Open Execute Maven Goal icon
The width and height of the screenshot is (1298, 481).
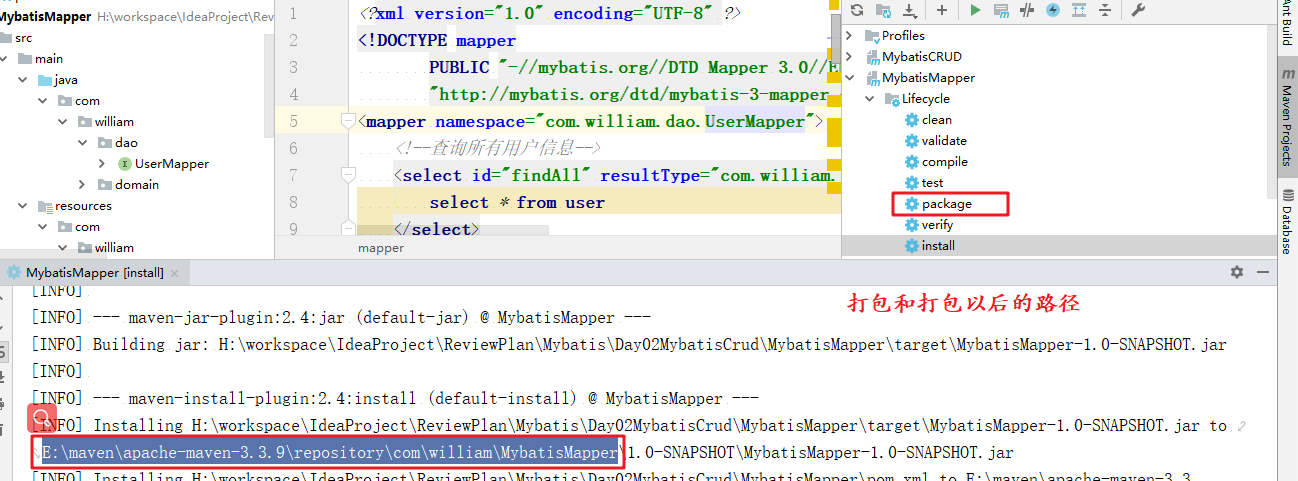coord(1001,10)
